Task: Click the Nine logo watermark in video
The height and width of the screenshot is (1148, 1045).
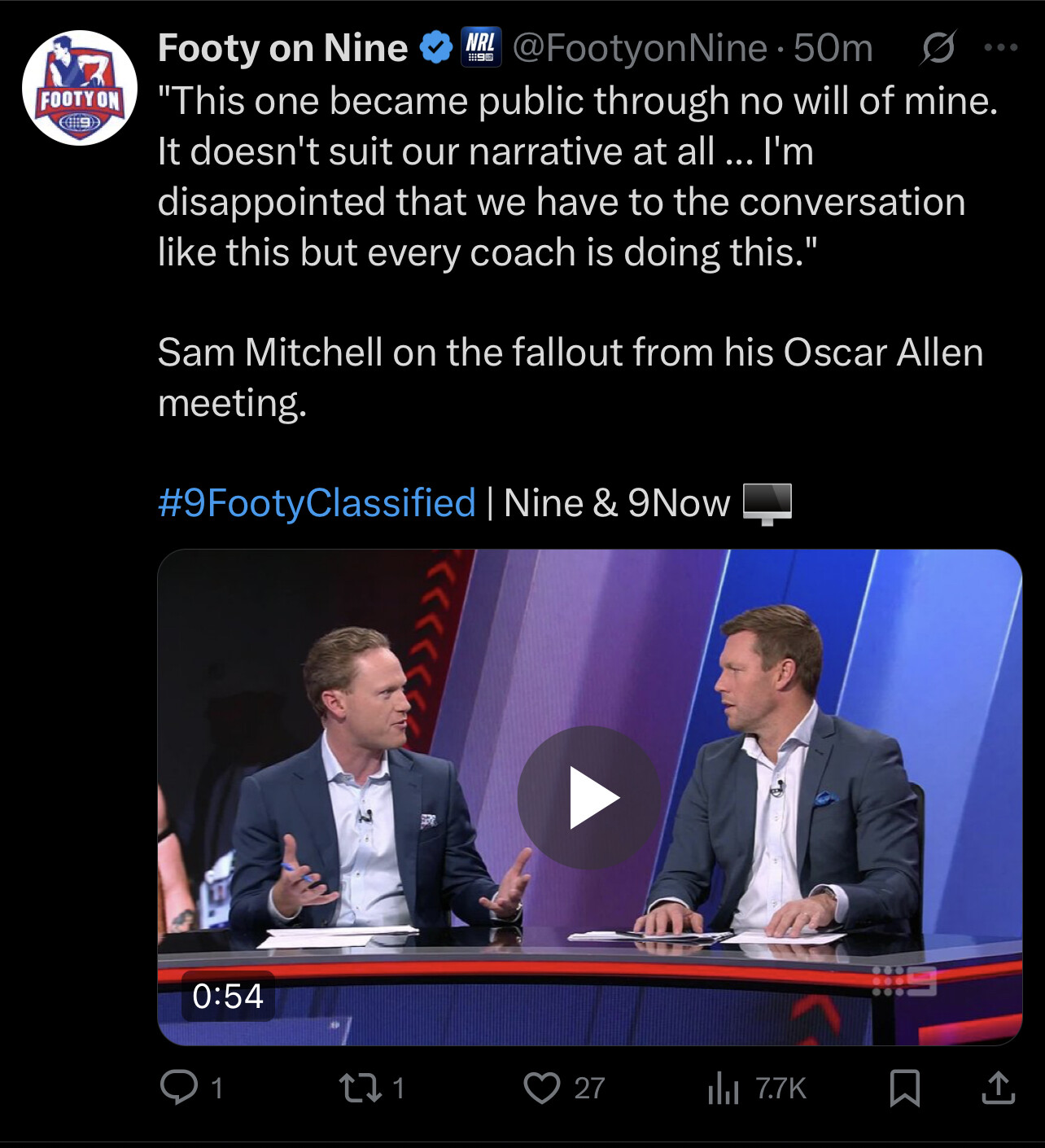Action: coord(903,981)
